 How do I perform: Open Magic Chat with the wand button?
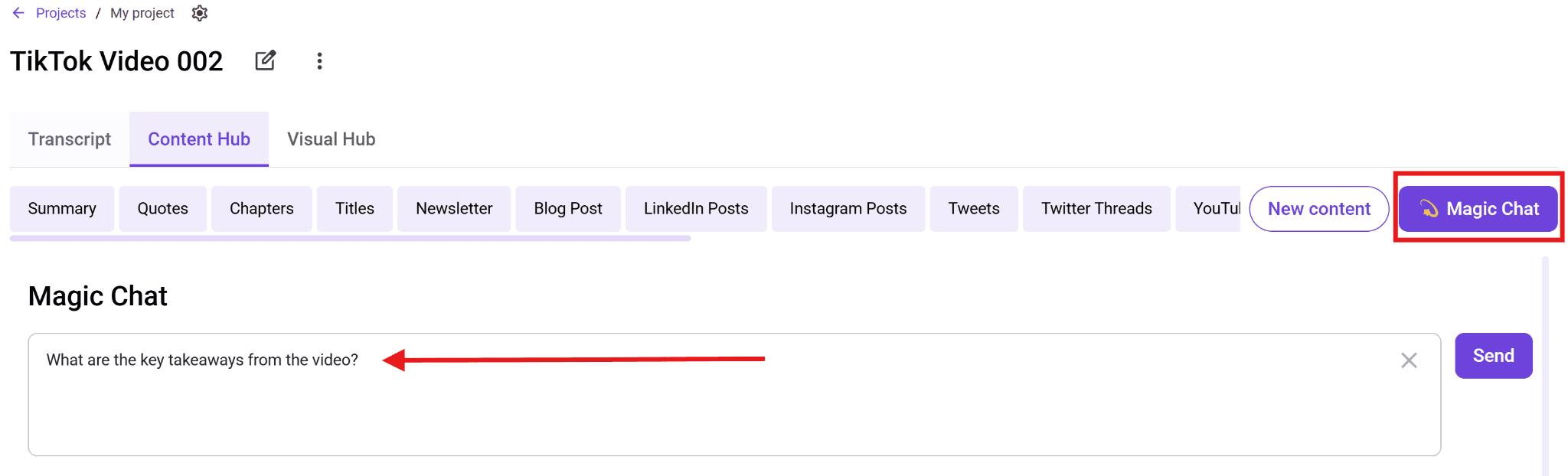[1478, 209]
